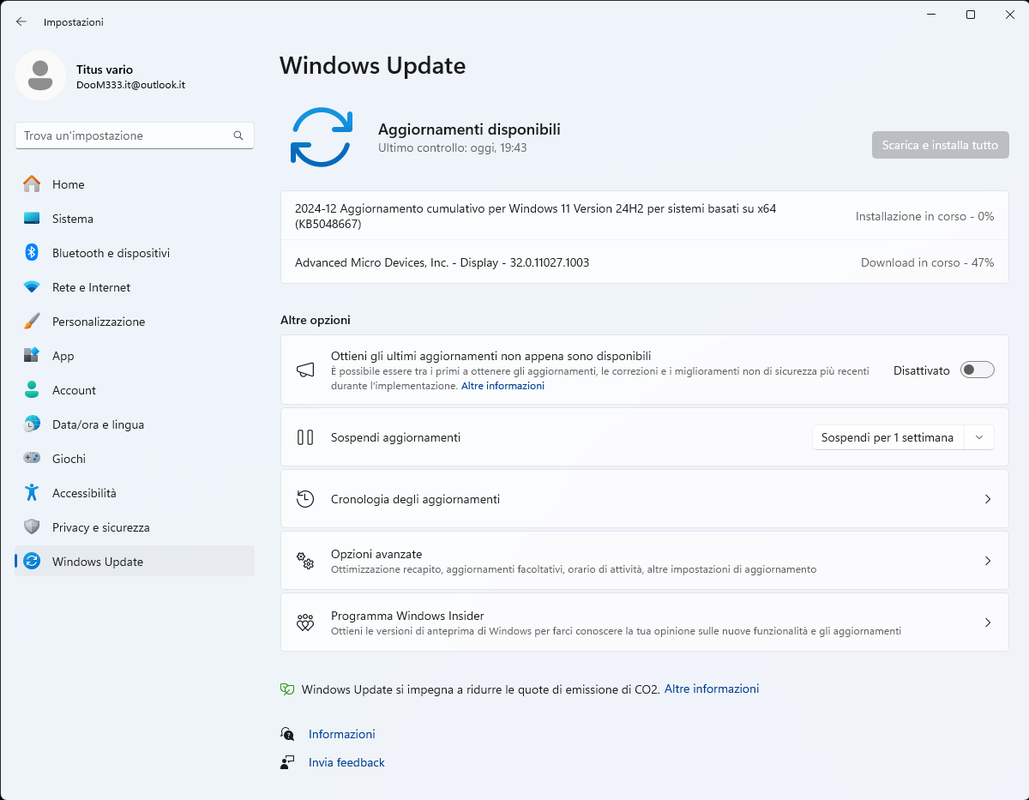Click the Invia feedback link

(x=346, y=762)
